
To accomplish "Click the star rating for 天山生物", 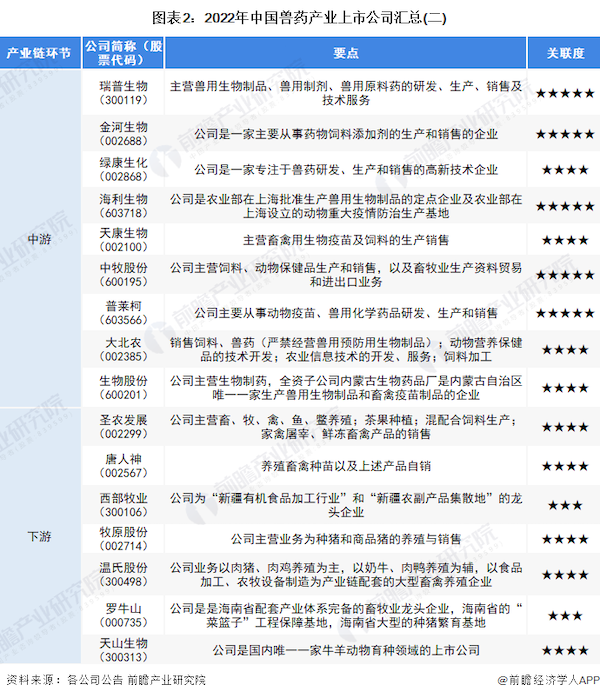I will (x=565, y=651).
